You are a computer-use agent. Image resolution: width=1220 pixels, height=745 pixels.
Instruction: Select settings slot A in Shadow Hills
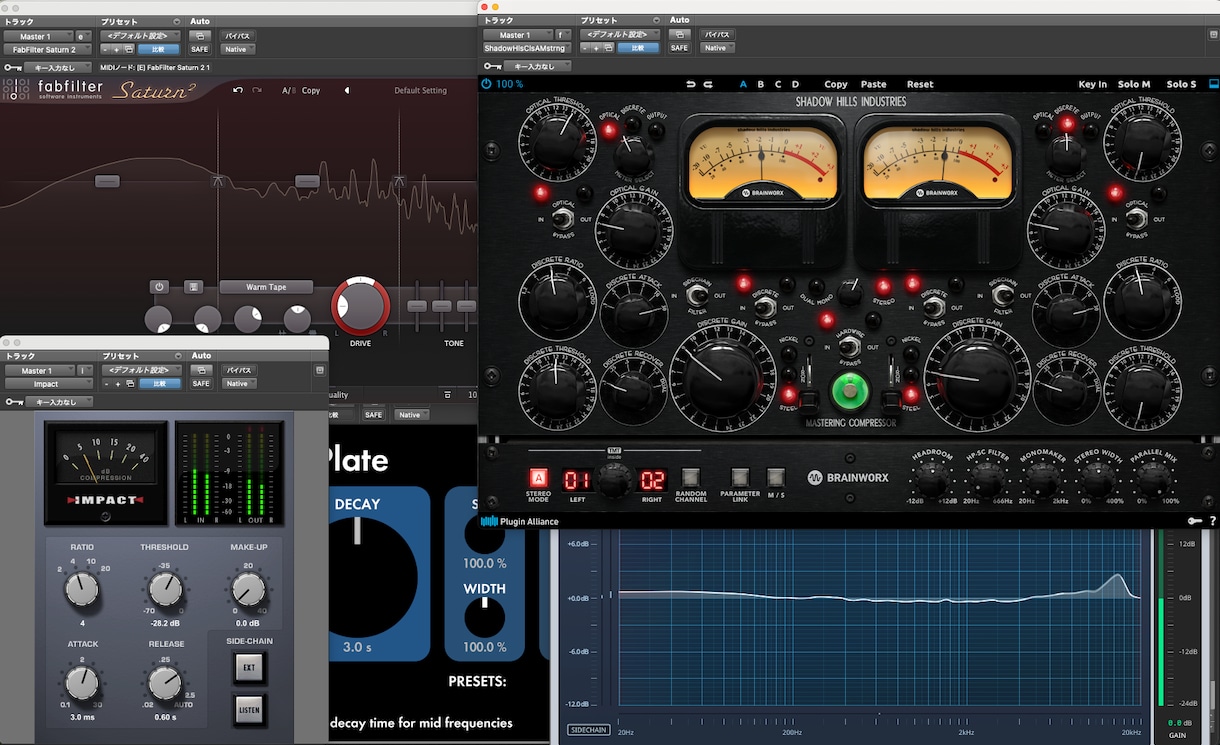coord(743,84)
